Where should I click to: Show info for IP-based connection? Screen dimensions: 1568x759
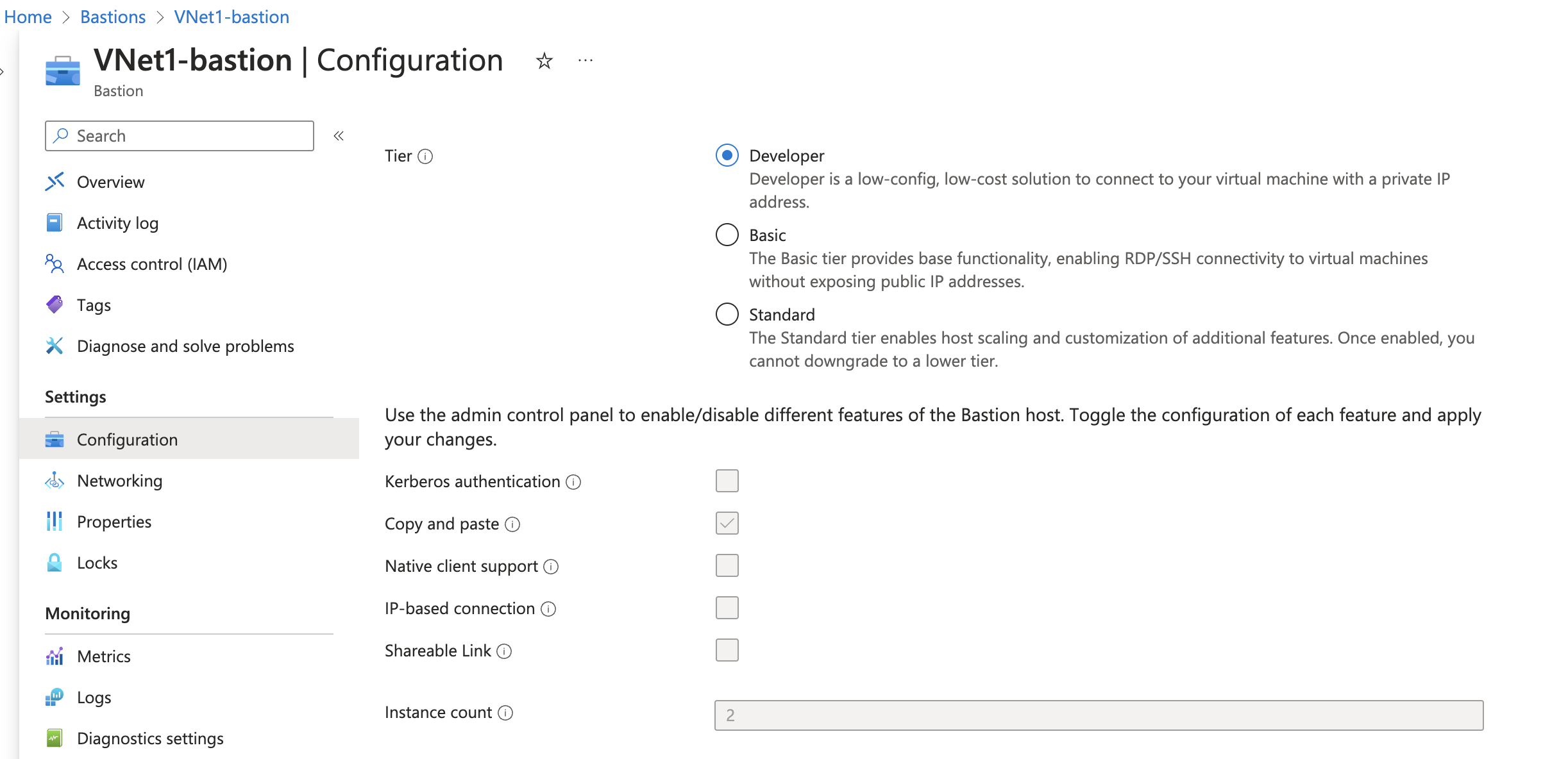click(548, 609)
